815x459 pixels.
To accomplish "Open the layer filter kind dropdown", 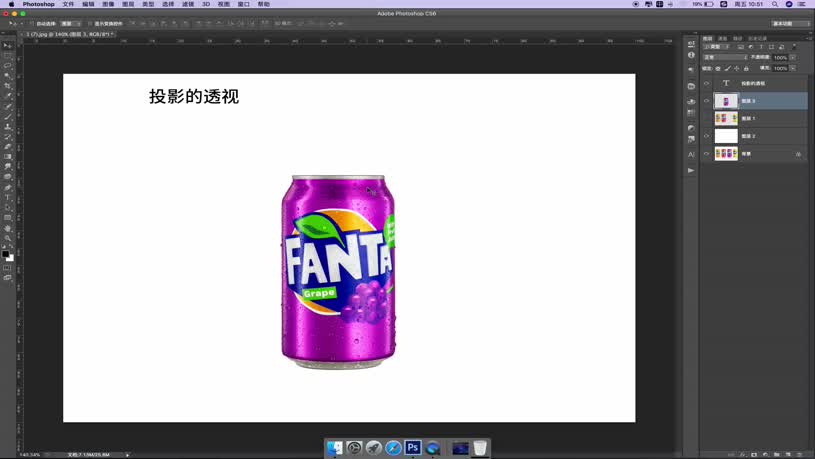I will point(718,47).
